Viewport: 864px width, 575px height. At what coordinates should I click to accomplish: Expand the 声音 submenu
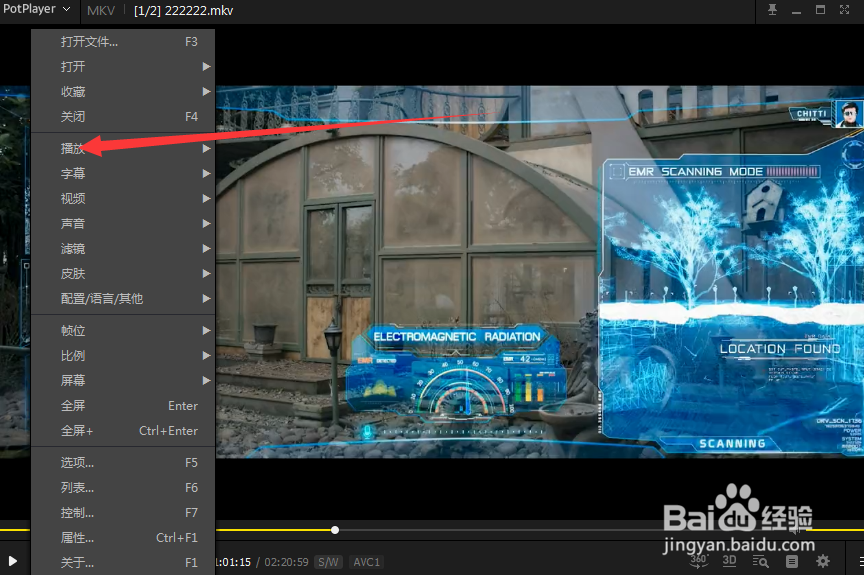point(123,224)
